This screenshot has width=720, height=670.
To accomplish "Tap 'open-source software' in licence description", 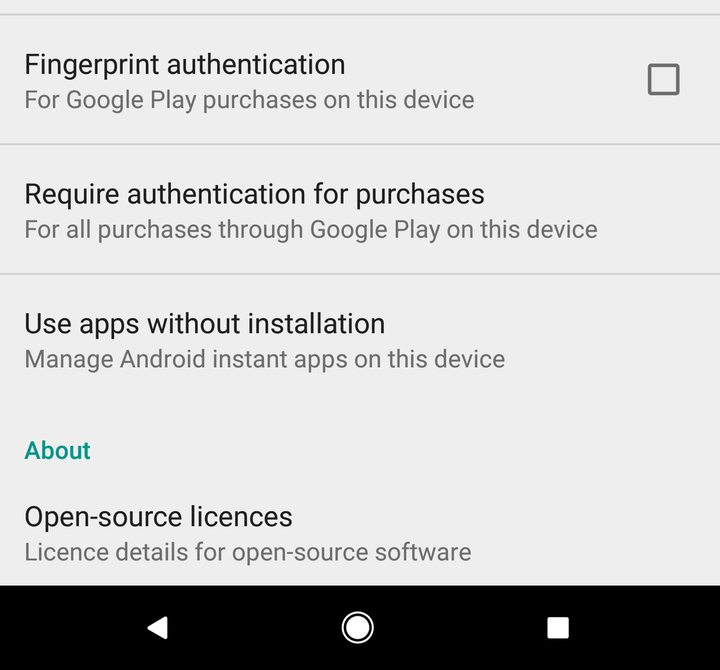I will (352, 552).
